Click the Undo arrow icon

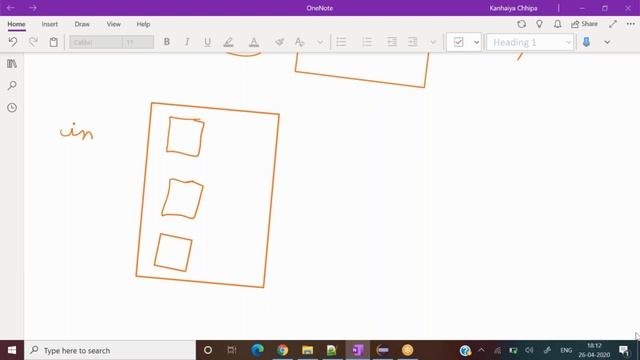click(x=13, y=42)
